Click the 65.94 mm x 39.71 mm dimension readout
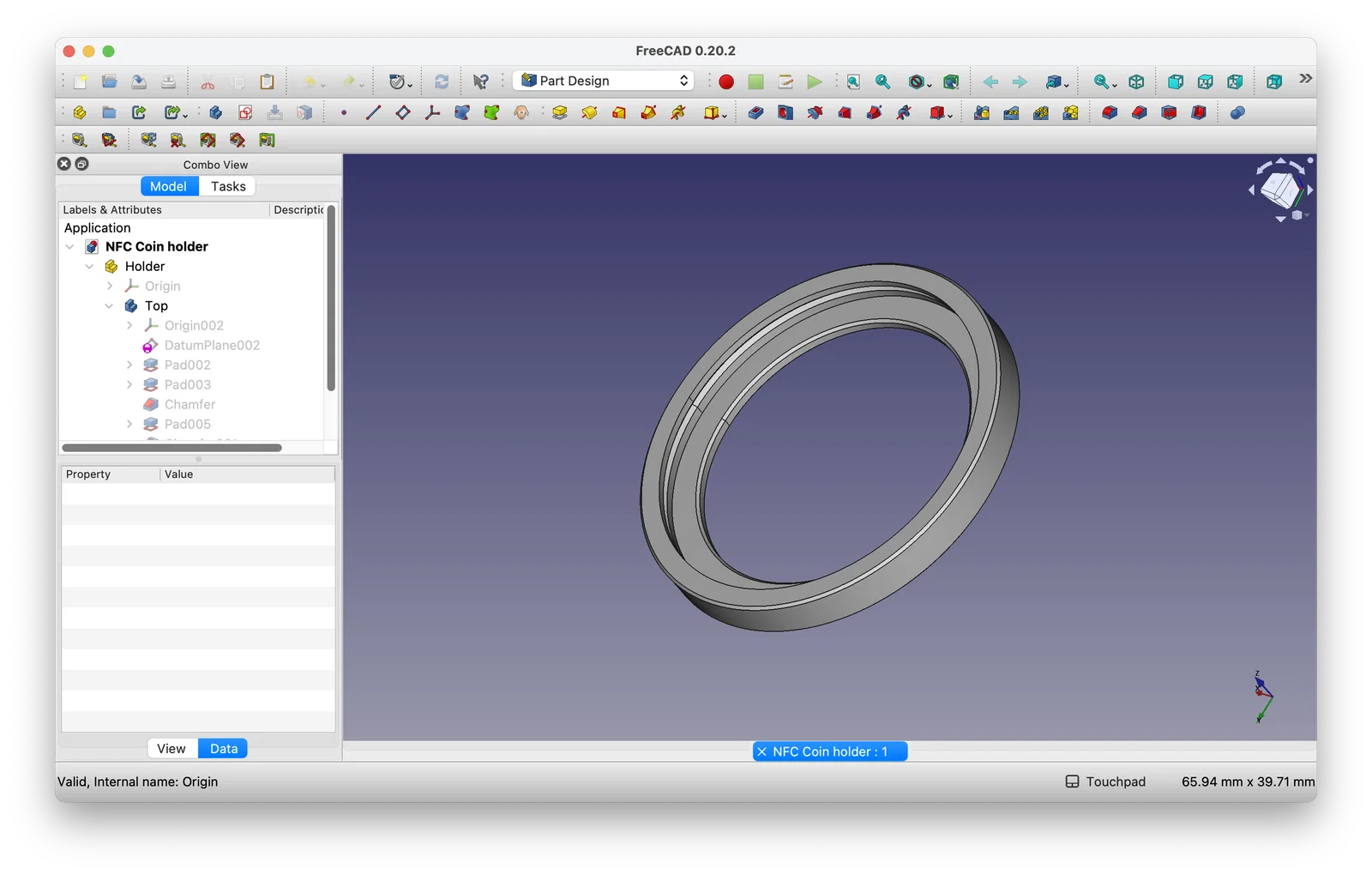The image size is (1372, 875). 1248,781
